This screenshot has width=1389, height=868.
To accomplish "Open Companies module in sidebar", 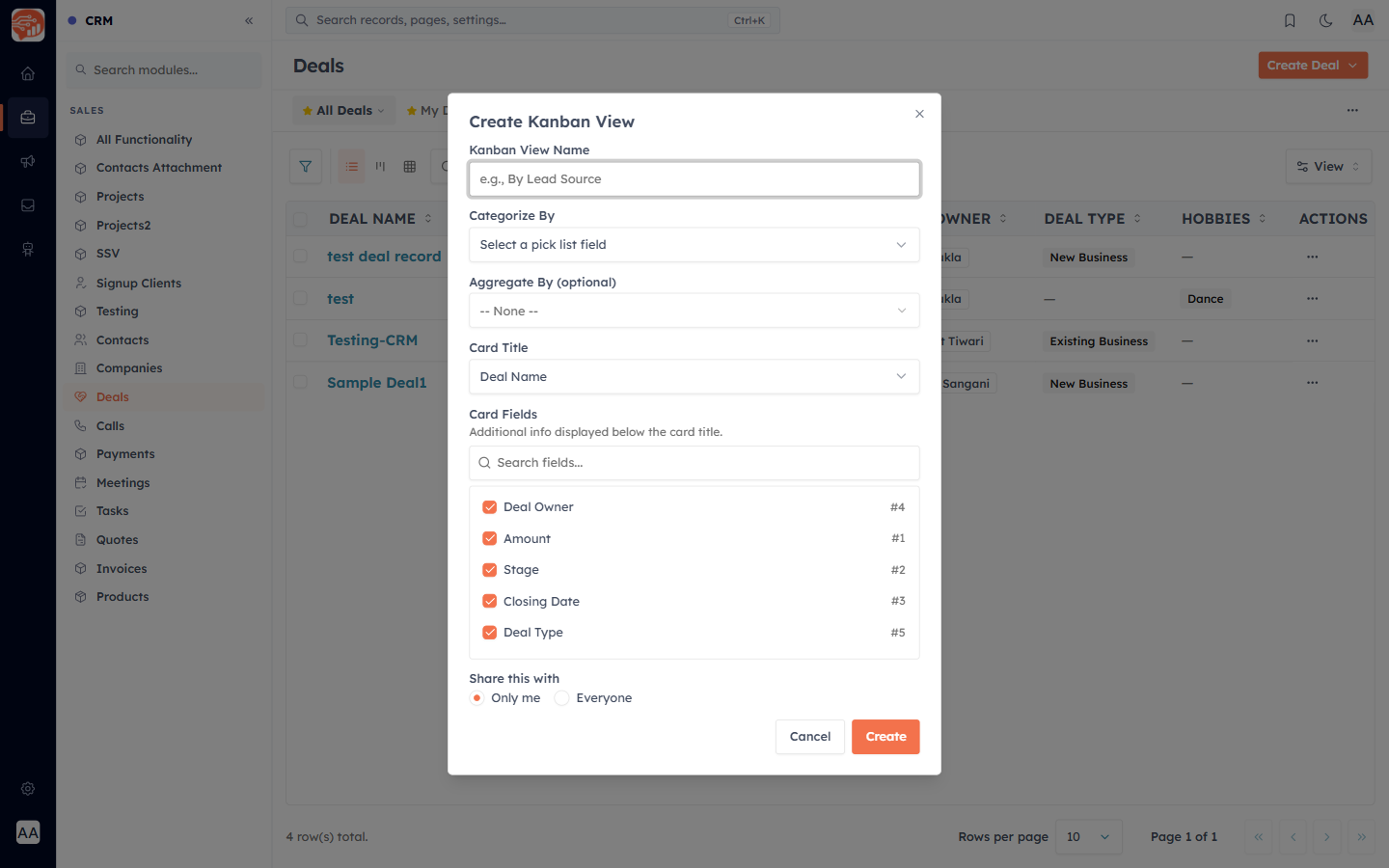I will pyautogui.click(x=129, y=368).
